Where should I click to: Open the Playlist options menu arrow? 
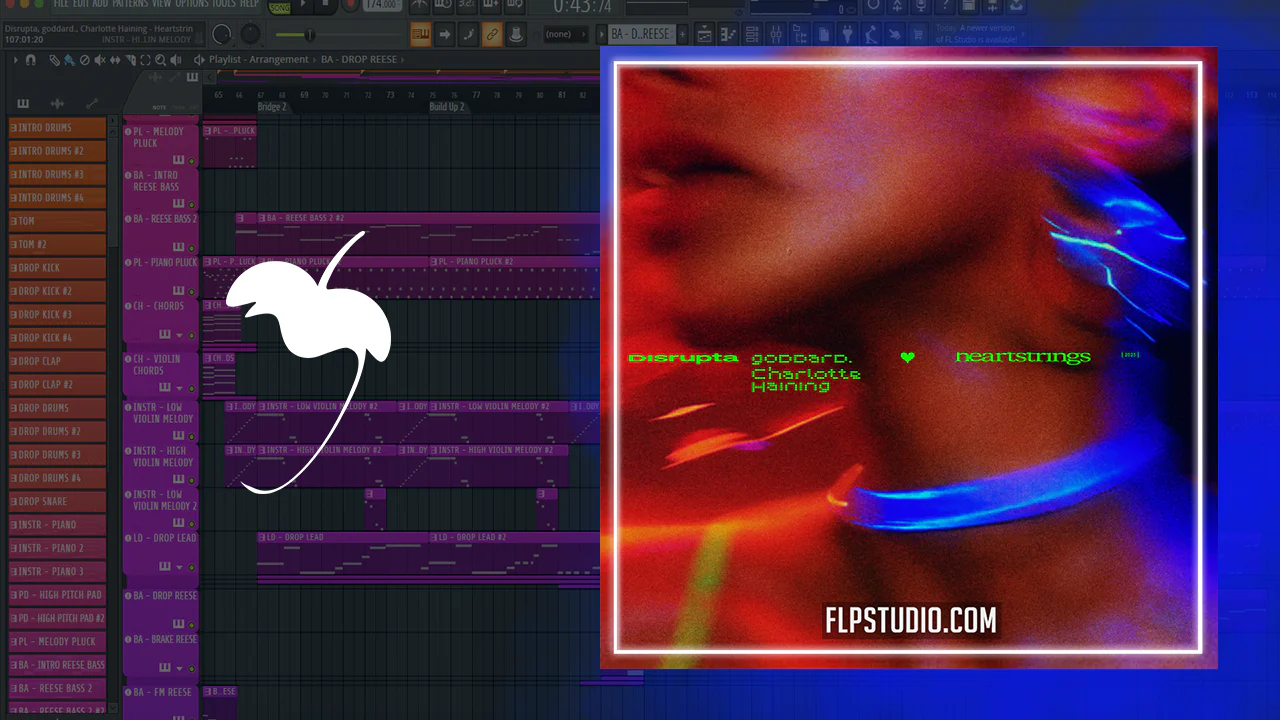pyautogui.click(x=16, y=60)
